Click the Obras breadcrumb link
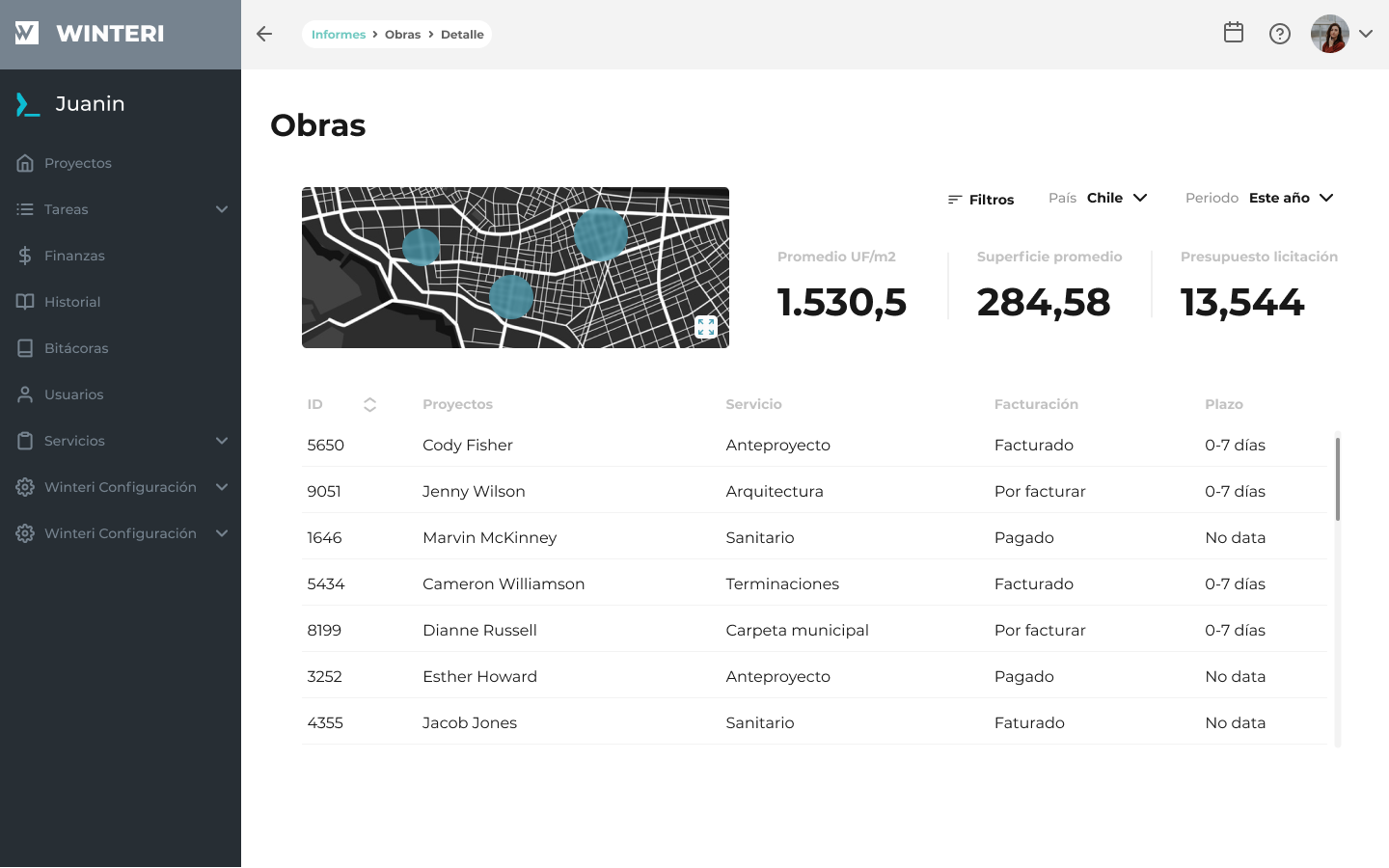 (x=402, y=35)
